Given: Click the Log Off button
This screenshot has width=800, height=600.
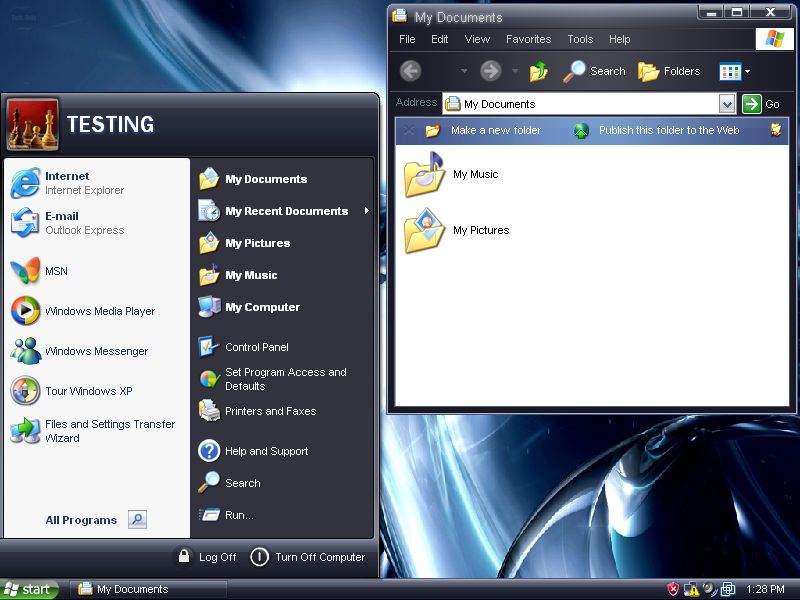Looking at the screenshot, I should [207, 557].
